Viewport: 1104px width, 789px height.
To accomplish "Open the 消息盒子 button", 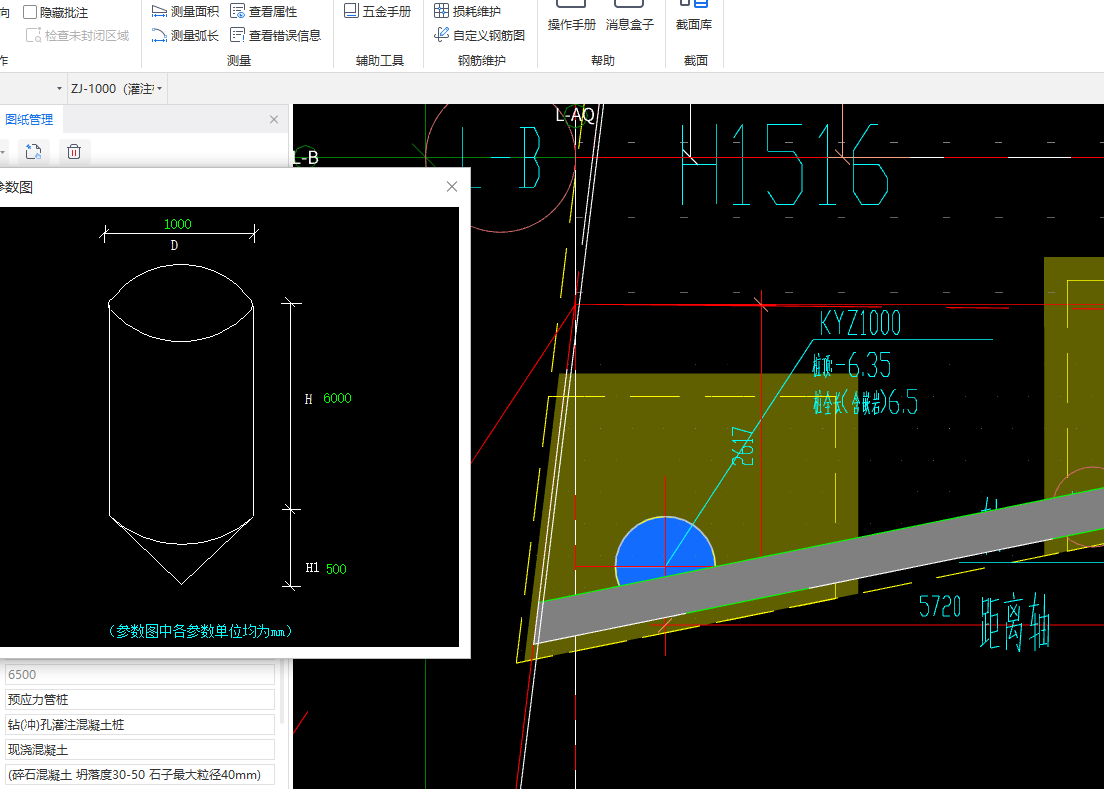I will tap(629, 16).
